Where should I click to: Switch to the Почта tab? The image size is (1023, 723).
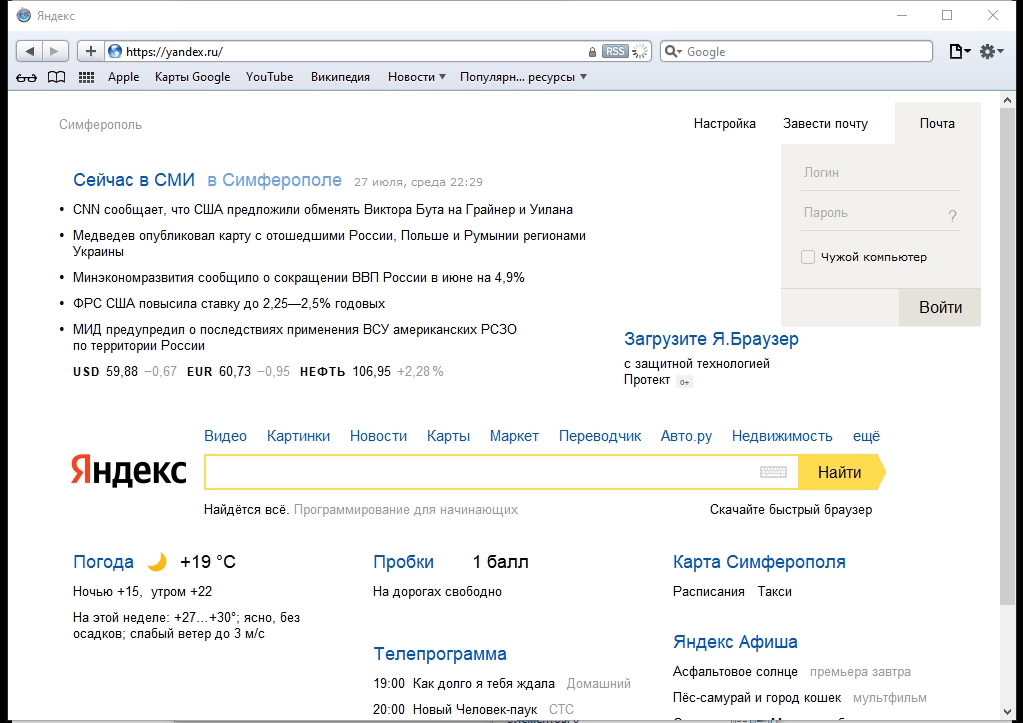tap(938, 123)
